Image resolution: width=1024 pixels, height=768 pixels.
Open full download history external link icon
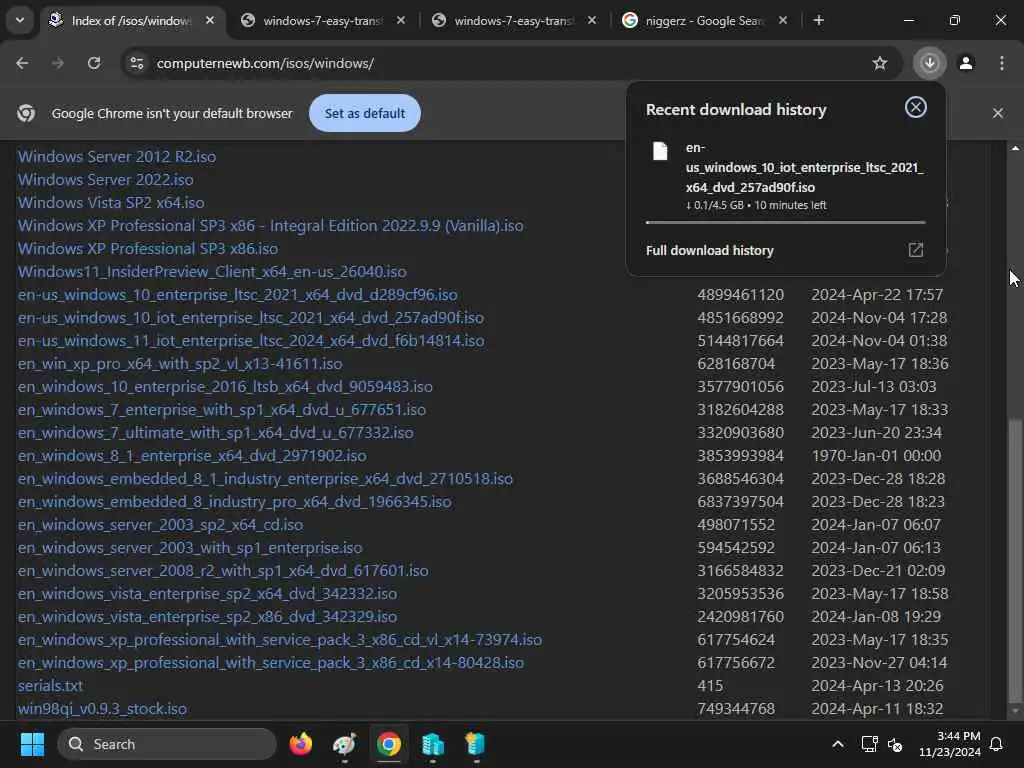coord(916,250)
